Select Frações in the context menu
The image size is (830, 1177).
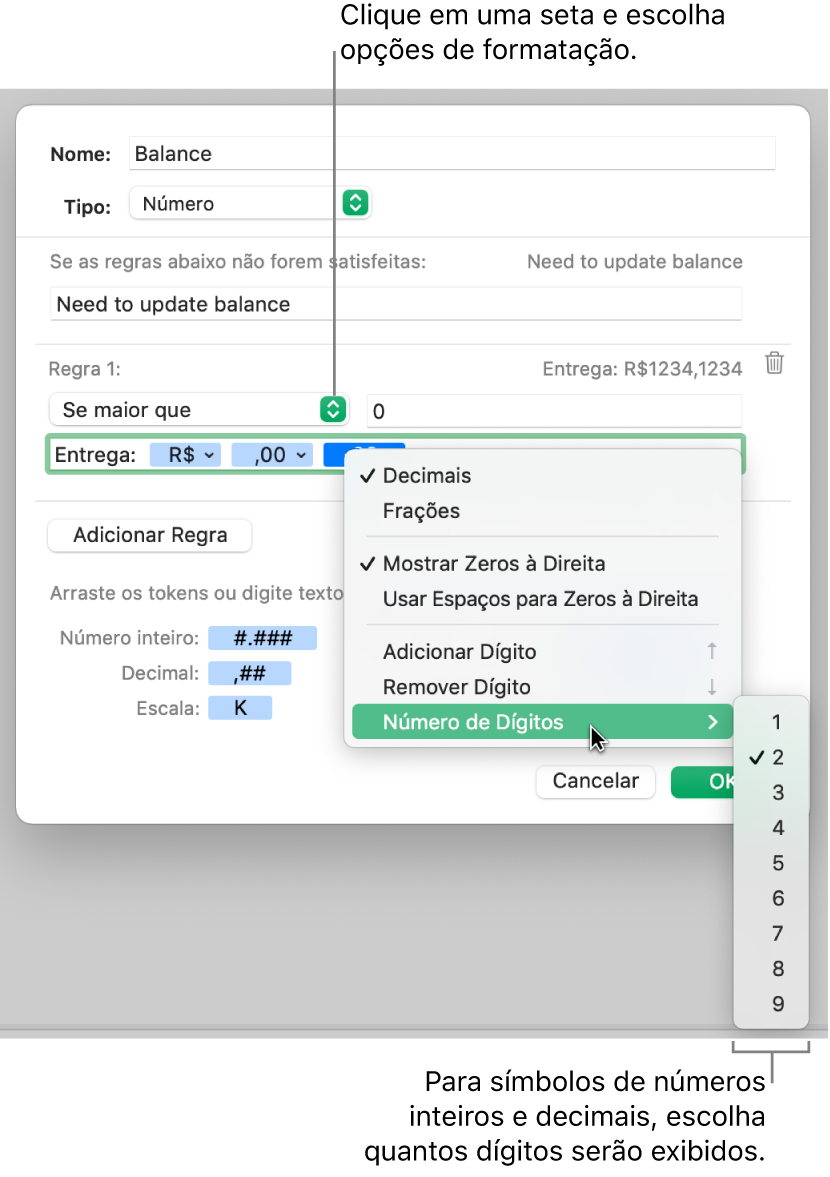542,510
